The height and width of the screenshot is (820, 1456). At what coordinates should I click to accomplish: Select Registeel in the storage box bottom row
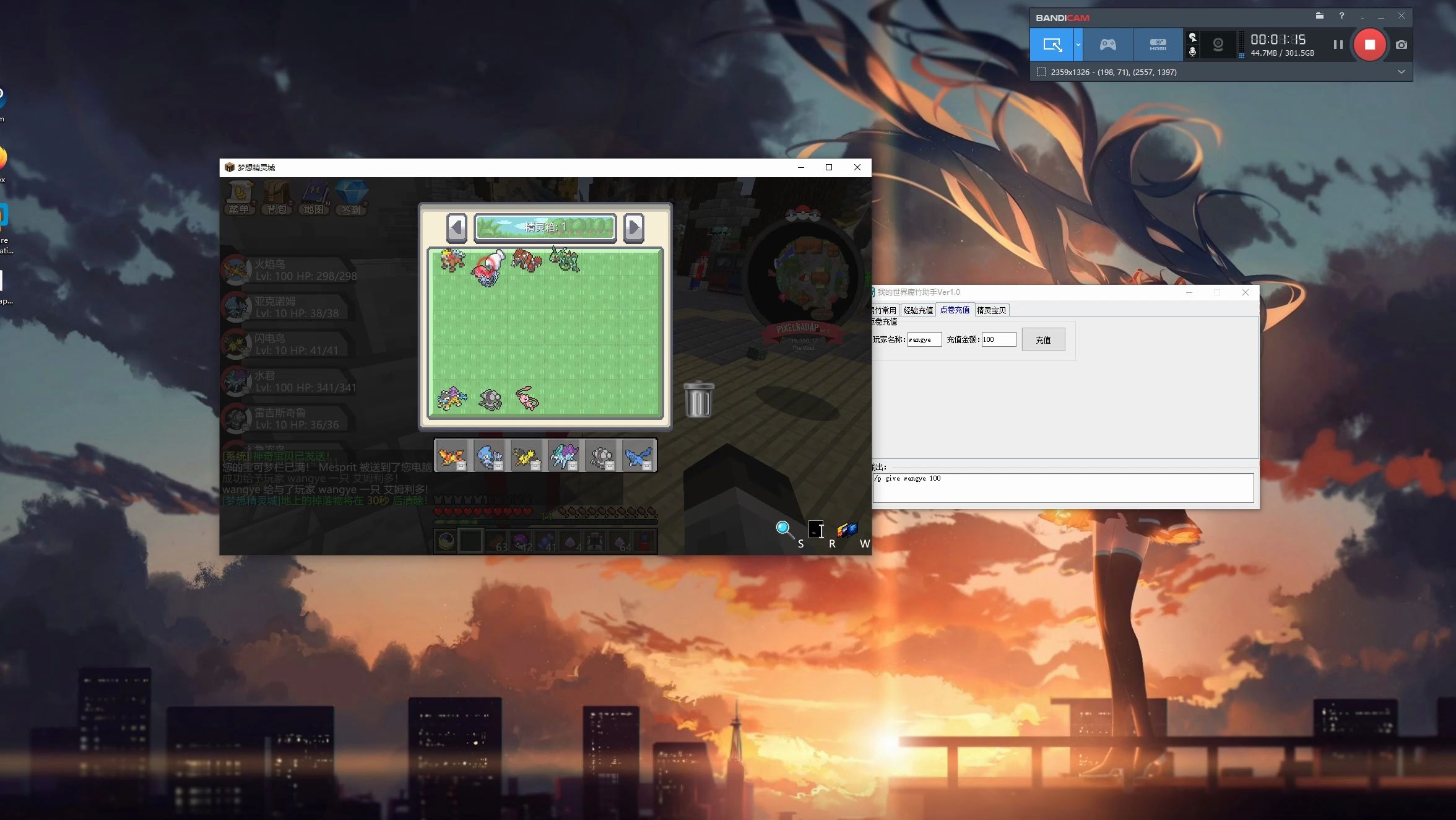(490, 400)
